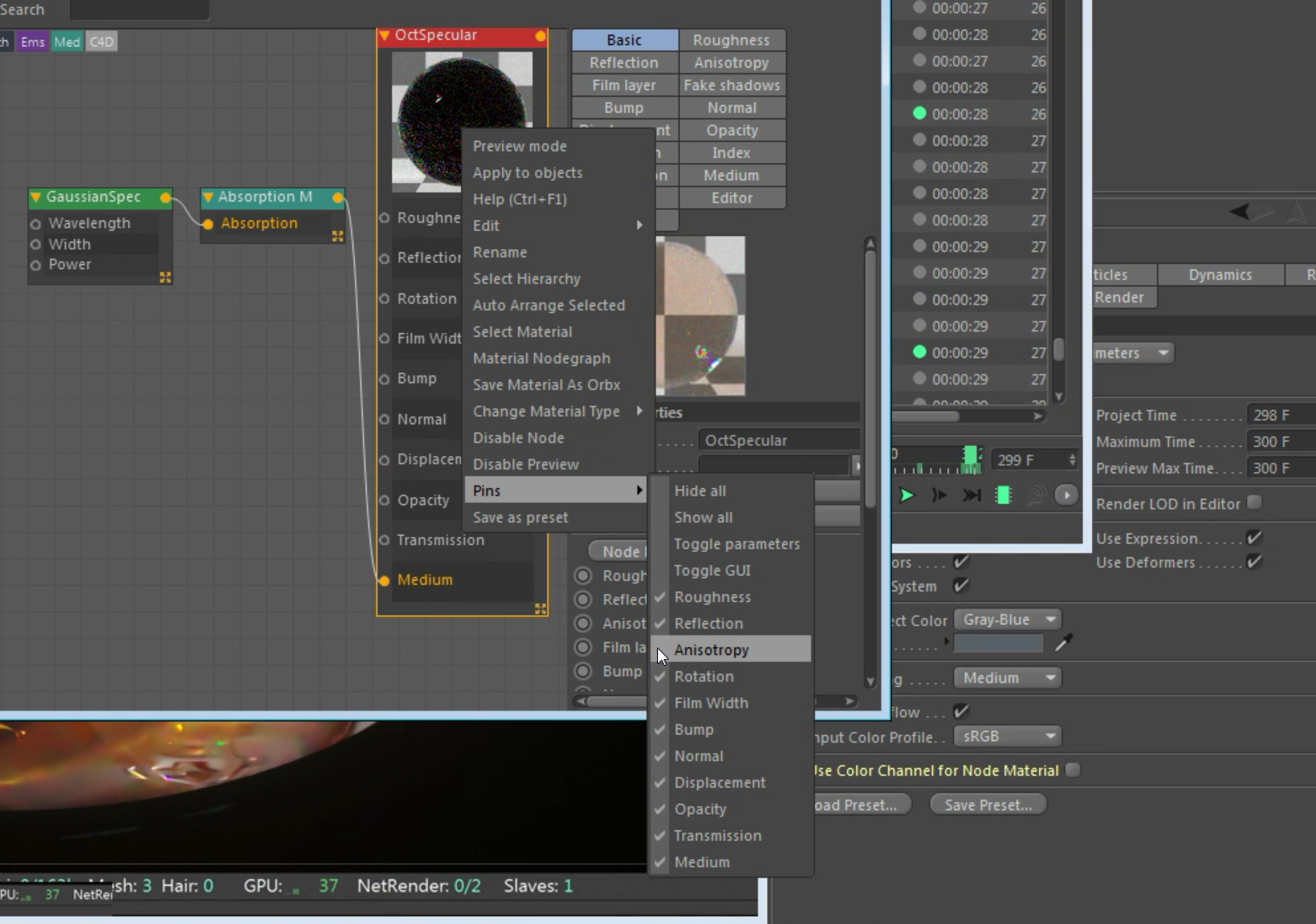Screen dimensions: 1316x924
Task: Click the Displacement input pin on OctSpecular node
Action: pos(384,460)
